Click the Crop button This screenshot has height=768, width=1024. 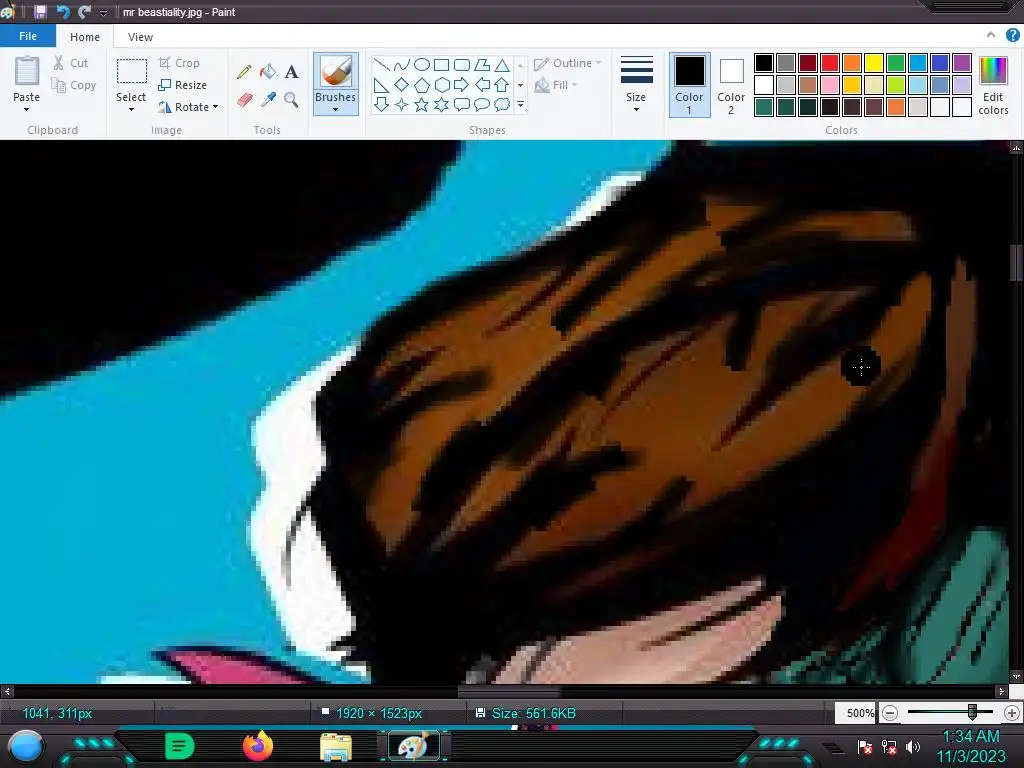tap(179, 63)
